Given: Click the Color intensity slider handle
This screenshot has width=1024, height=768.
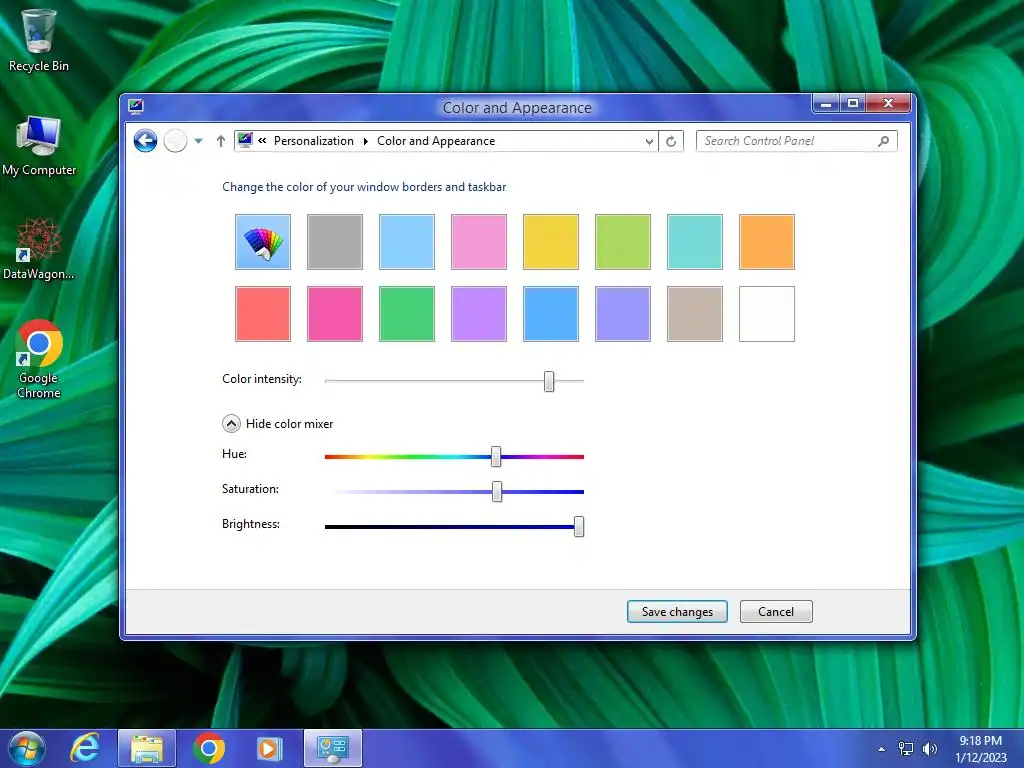Looking at the screenshot, I should (x=549, y=381).
